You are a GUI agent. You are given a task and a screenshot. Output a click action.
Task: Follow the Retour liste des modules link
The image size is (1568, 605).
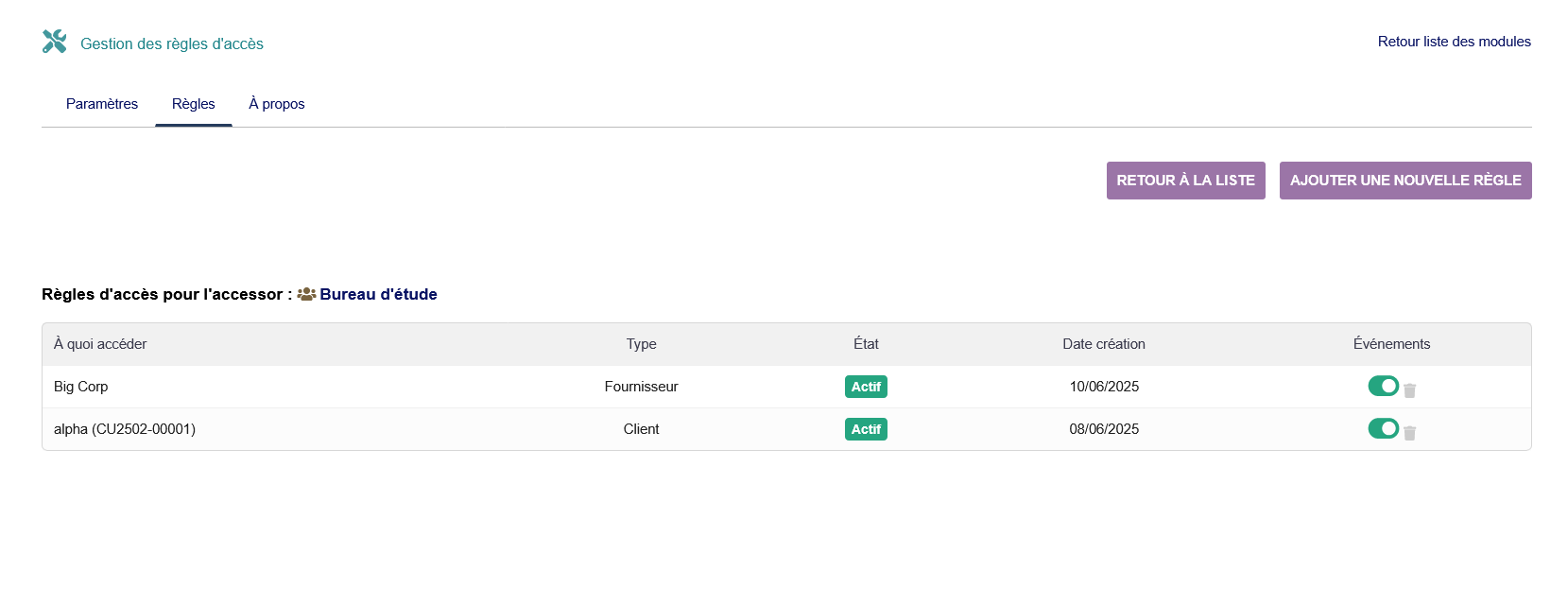click(1454, 42)
